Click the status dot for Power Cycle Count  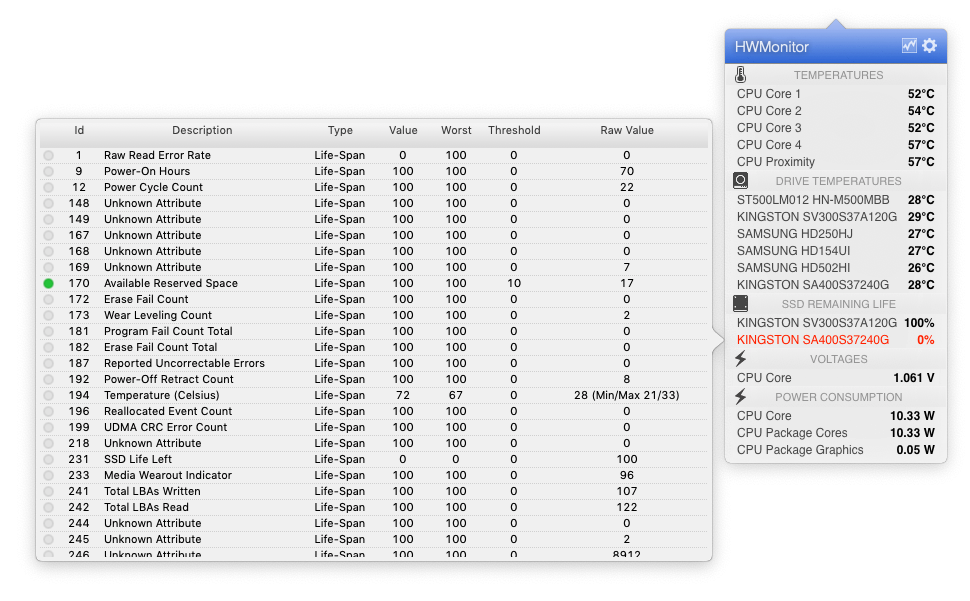coord(48,187)
